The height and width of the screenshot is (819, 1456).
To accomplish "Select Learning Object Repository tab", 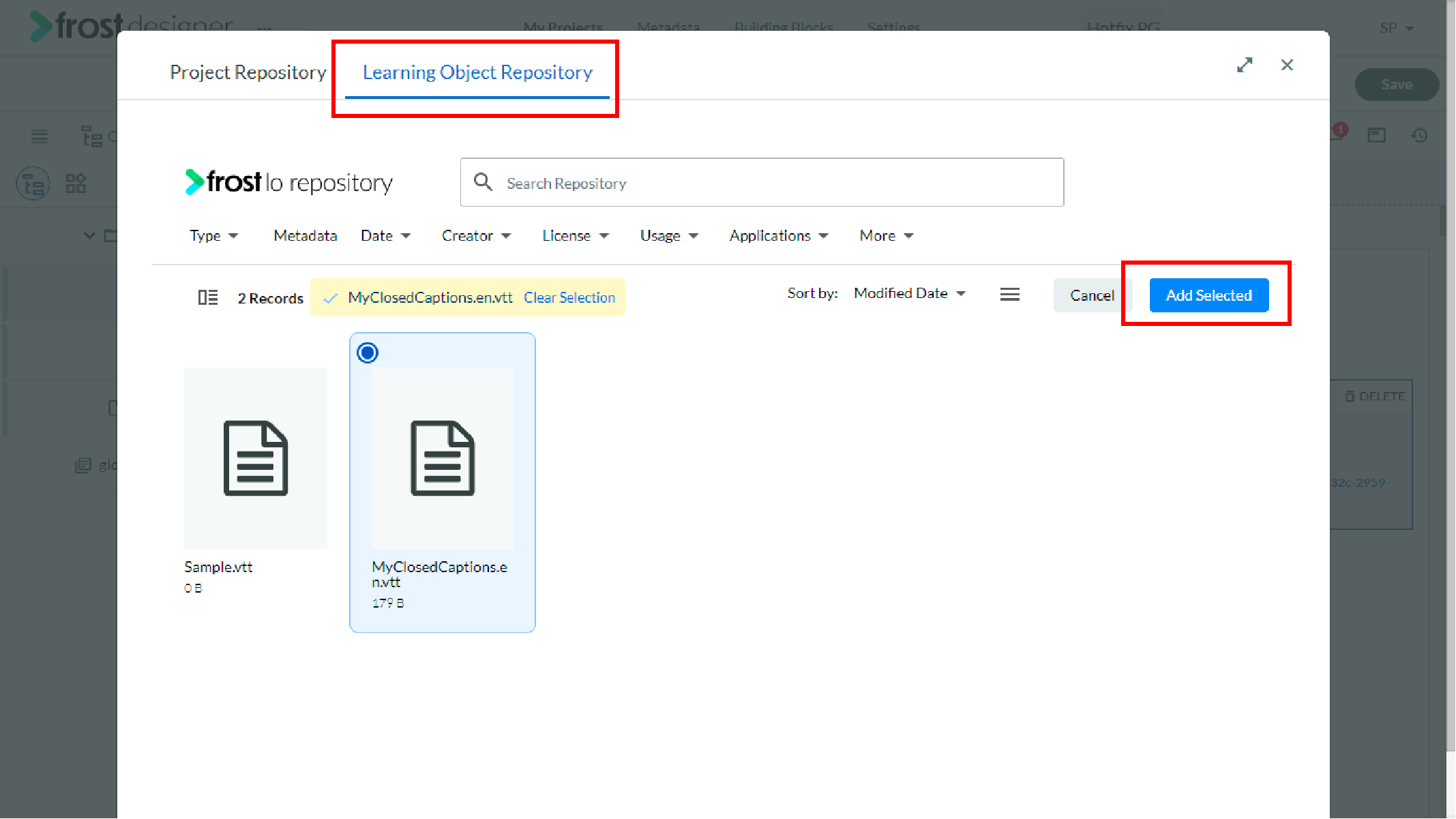I will pos(477,72).
